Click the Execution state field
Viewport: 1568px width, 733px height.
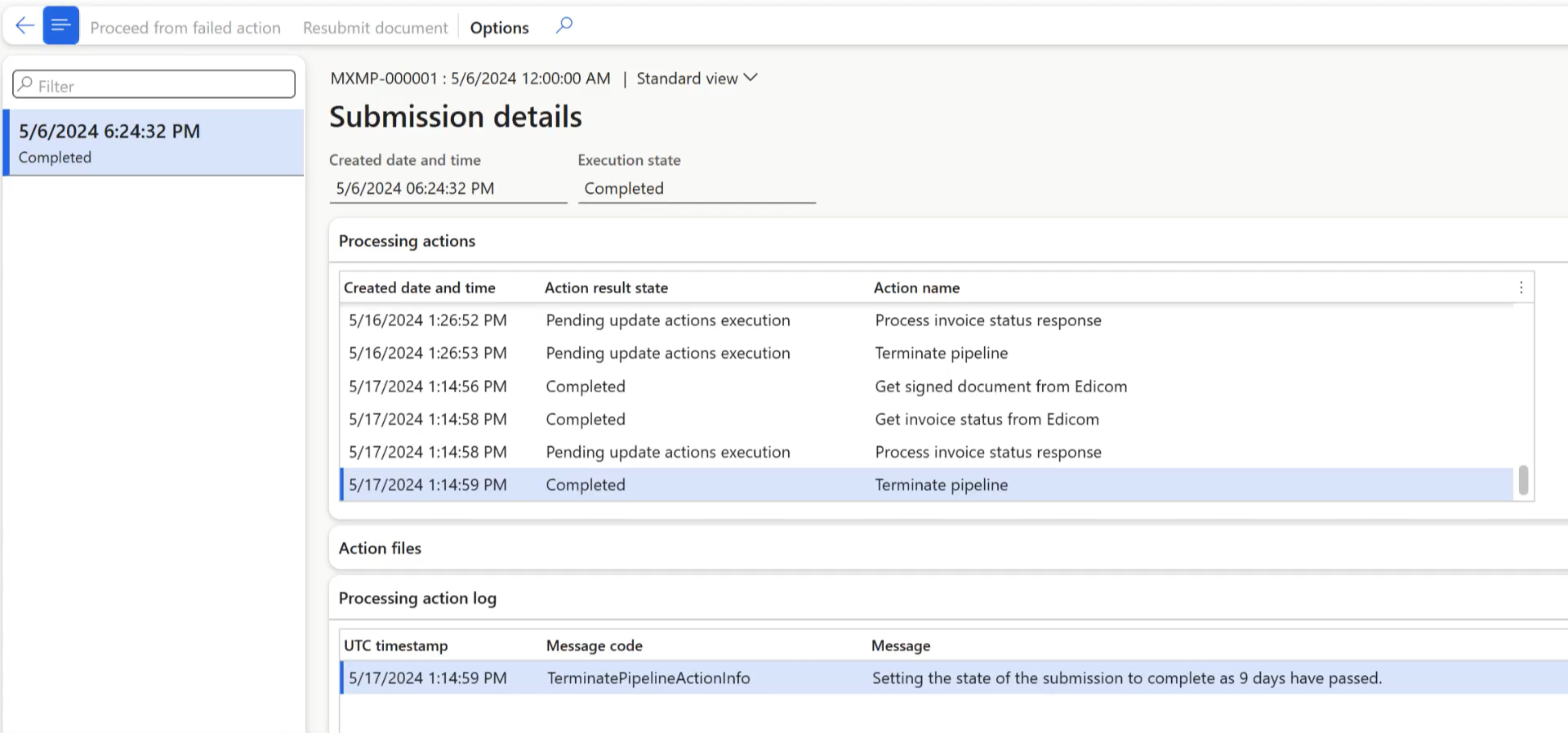click(x=697, y=189)
